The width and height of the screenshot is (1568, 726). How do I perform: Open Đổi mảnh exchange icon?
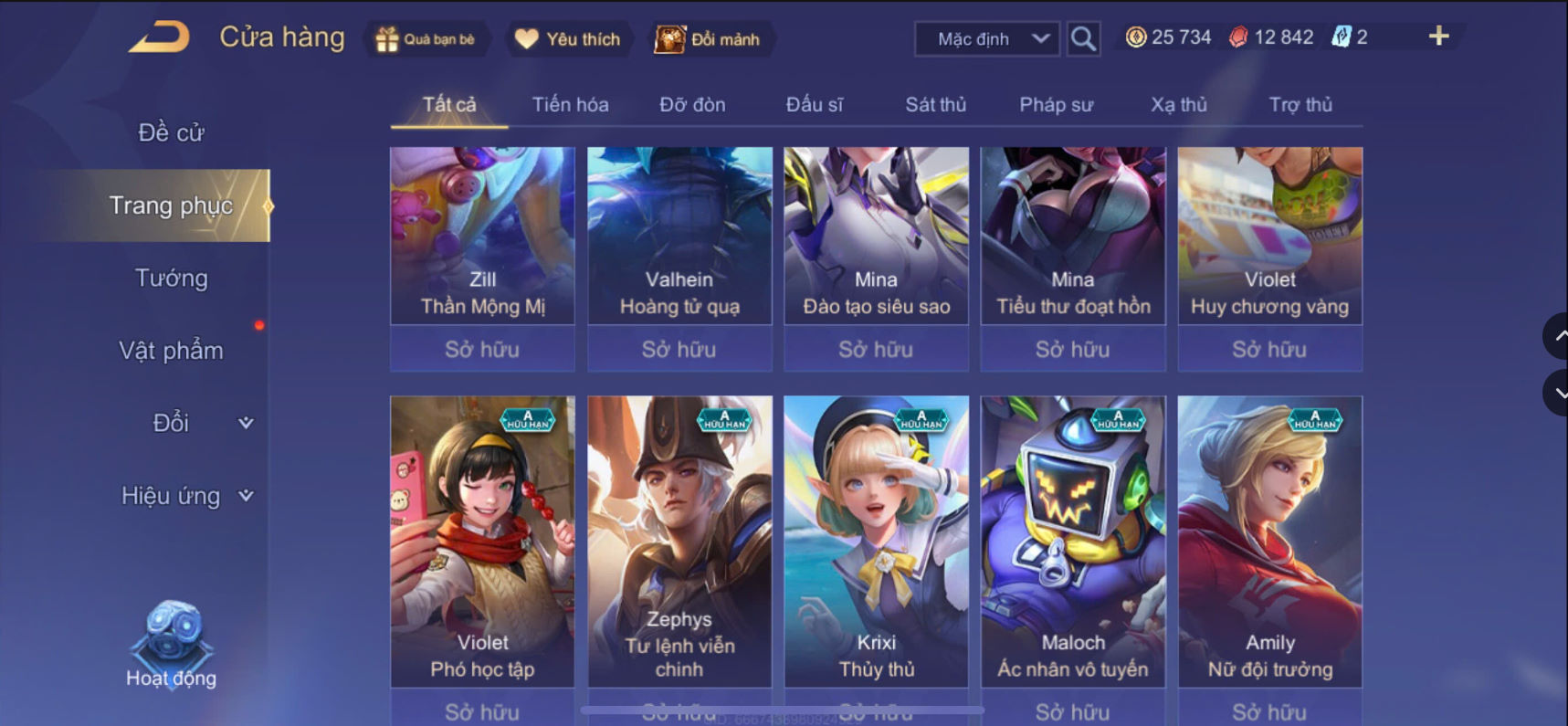(x=669, y=39)
